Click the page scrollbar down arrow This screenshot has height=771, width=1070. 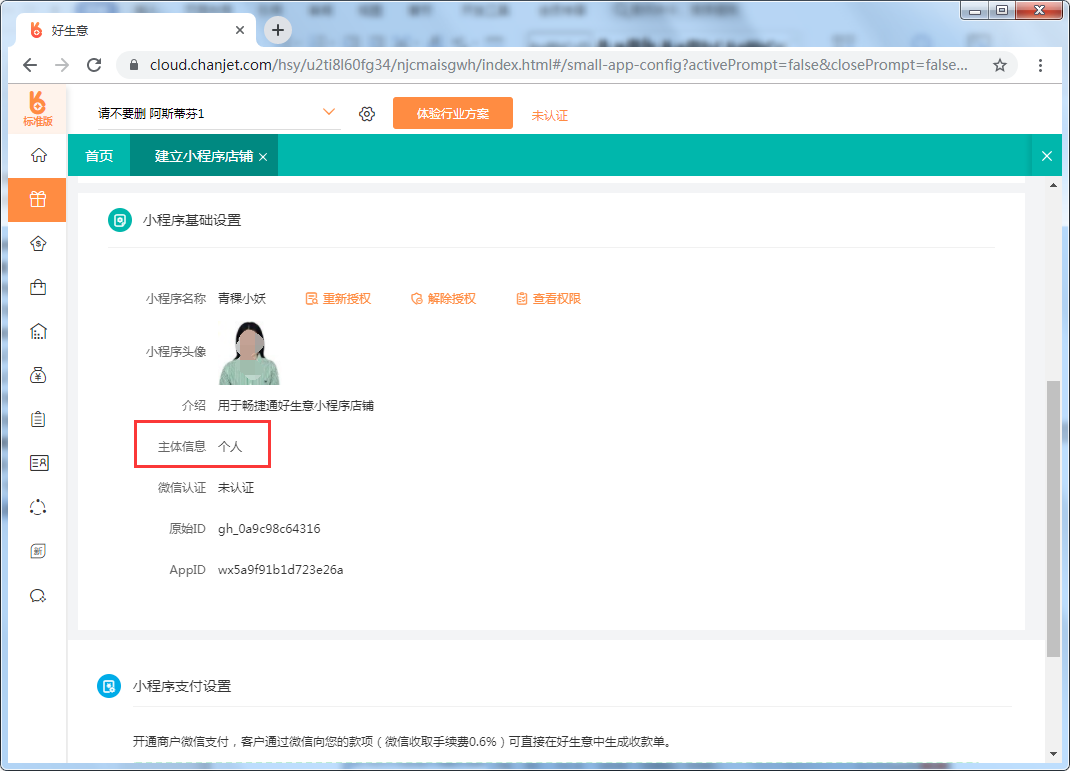pos(1054,754)
